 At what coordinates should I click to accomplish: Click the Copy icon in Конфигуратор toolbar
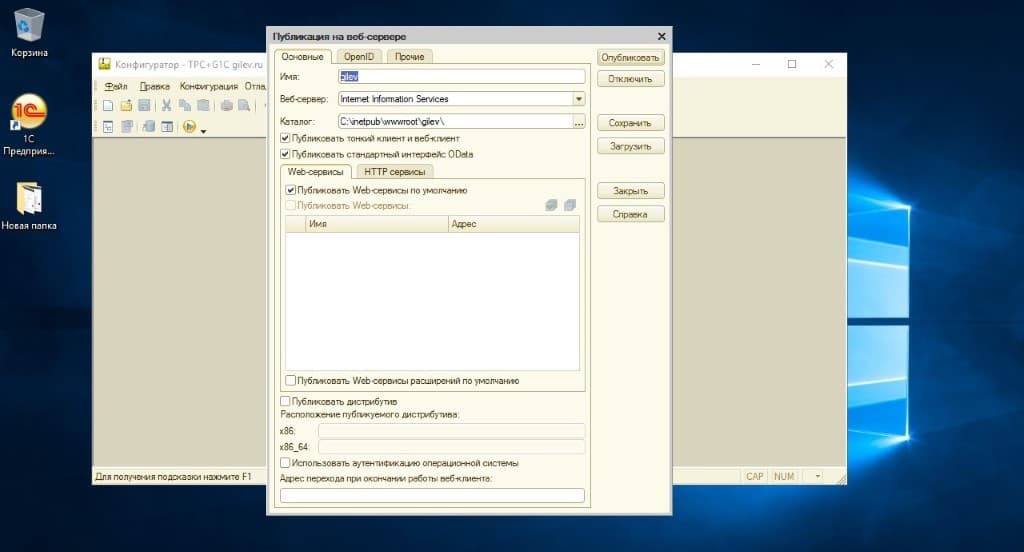point(185,105)
